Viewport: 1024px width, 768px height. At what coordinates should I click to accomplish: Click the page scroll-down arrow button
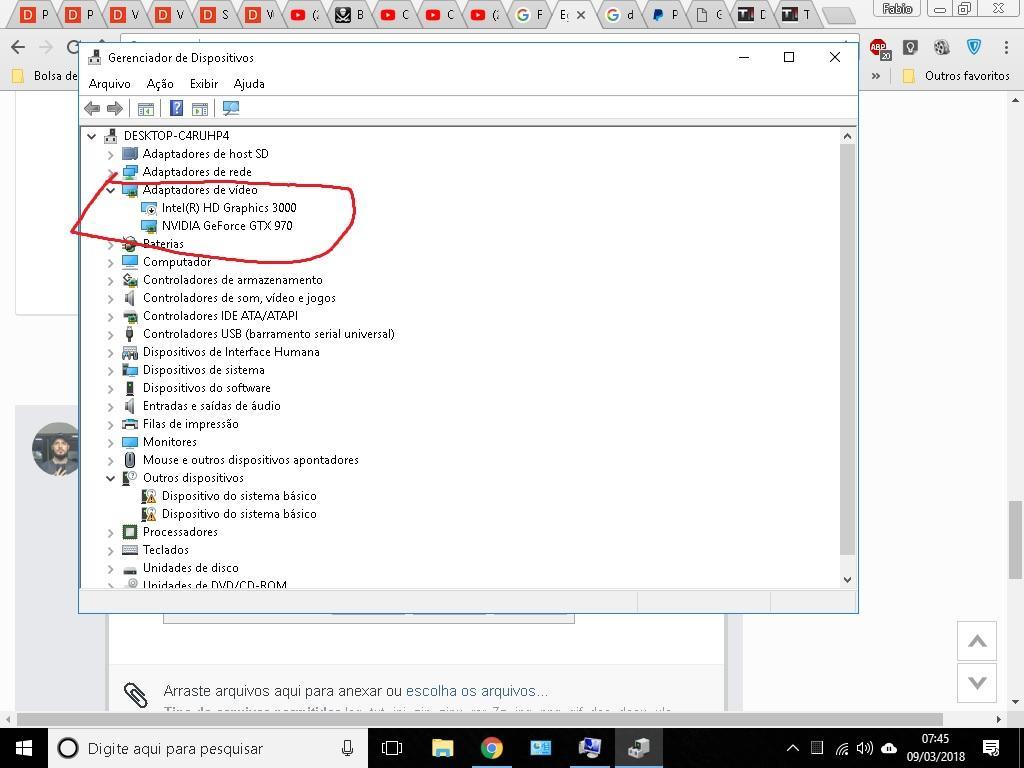tap(976, 683)
